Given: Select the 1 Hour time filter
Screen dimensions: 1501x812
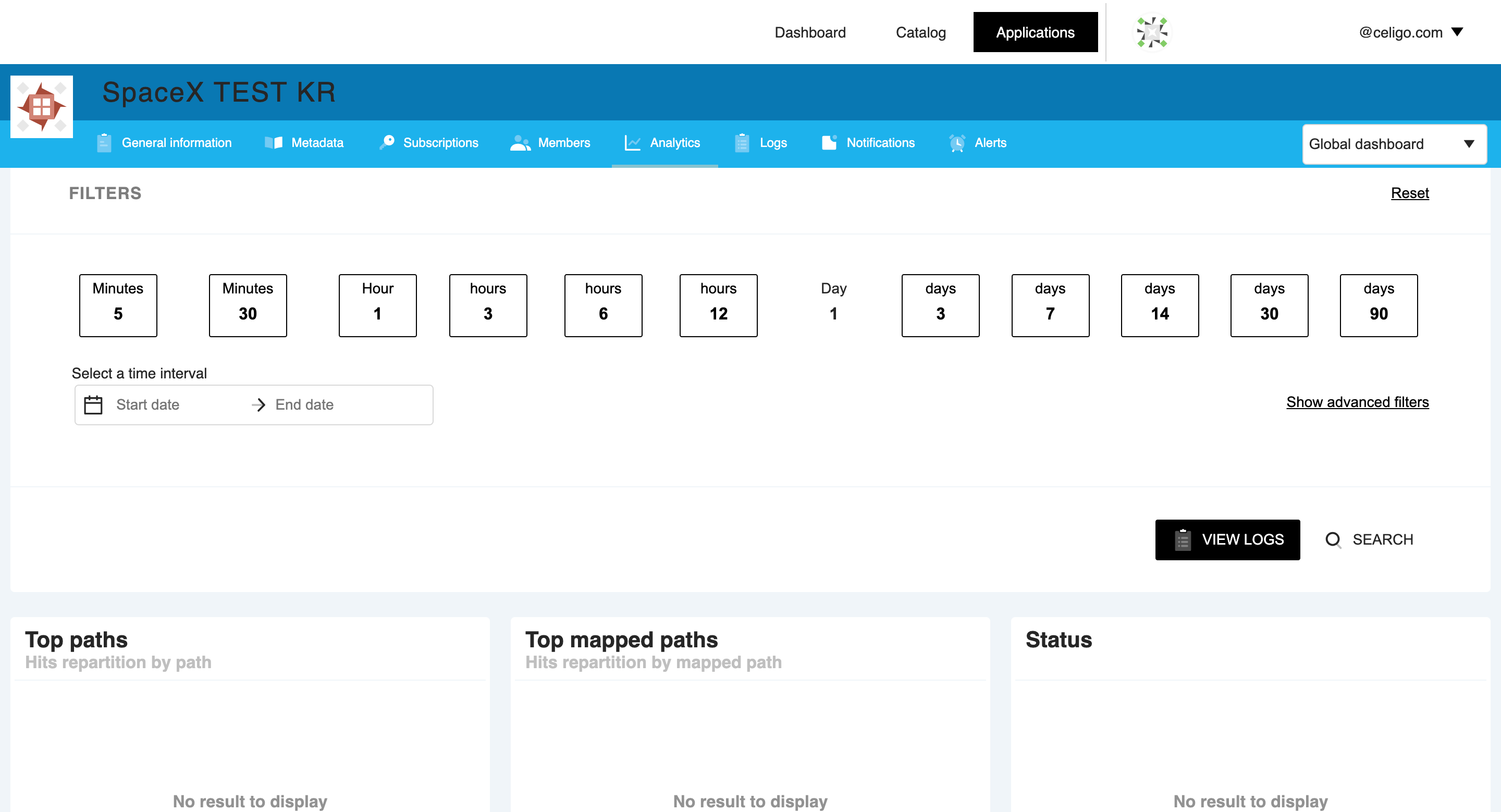Looking at the screenshot, I should [377, 305].
